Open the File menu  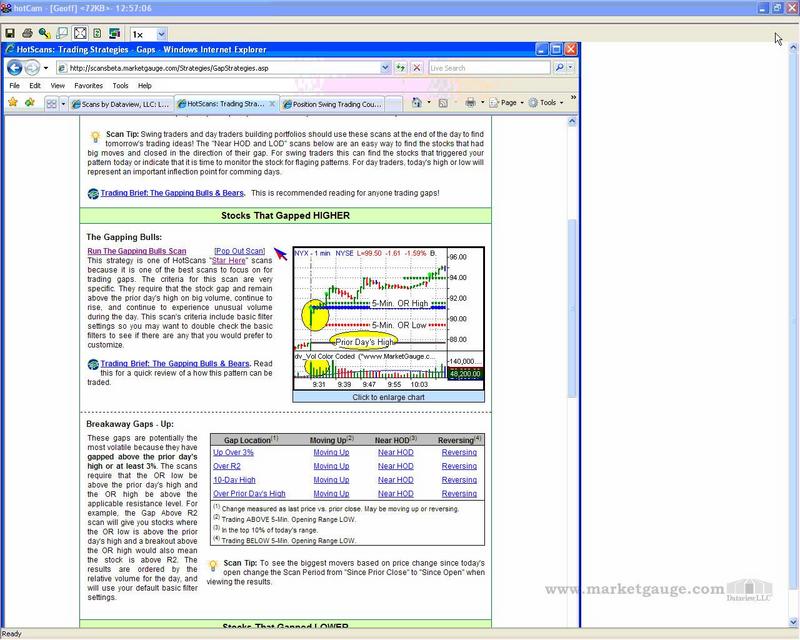click(x=14, y=86)
